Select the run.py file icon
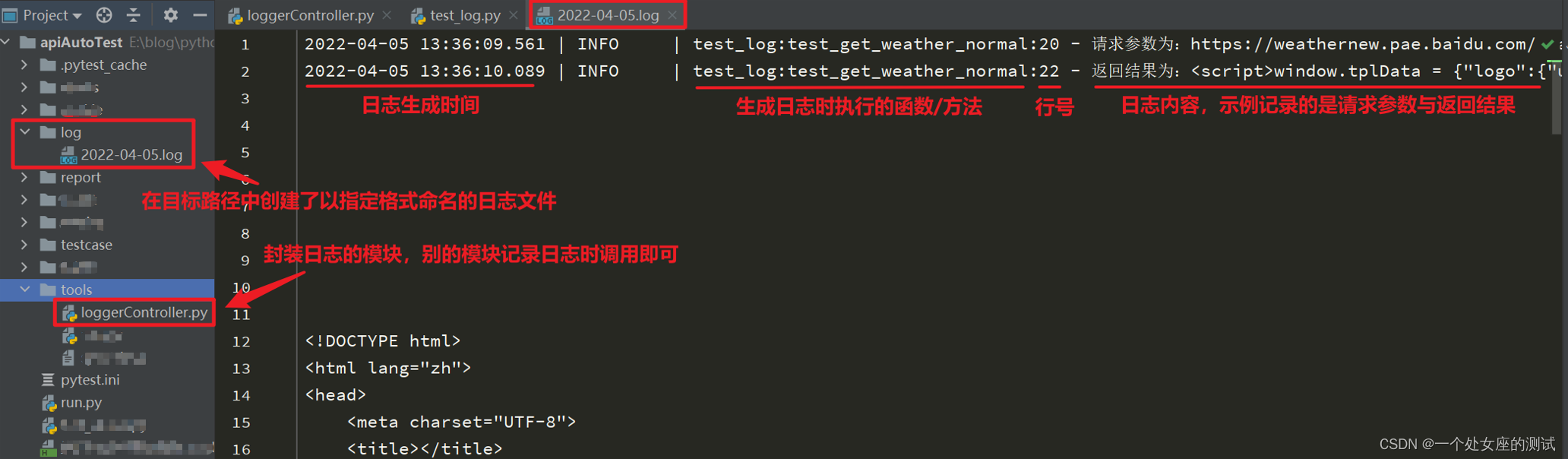Screen dimensions: 1568x459 pyautogui.click(x=49, y=403)
